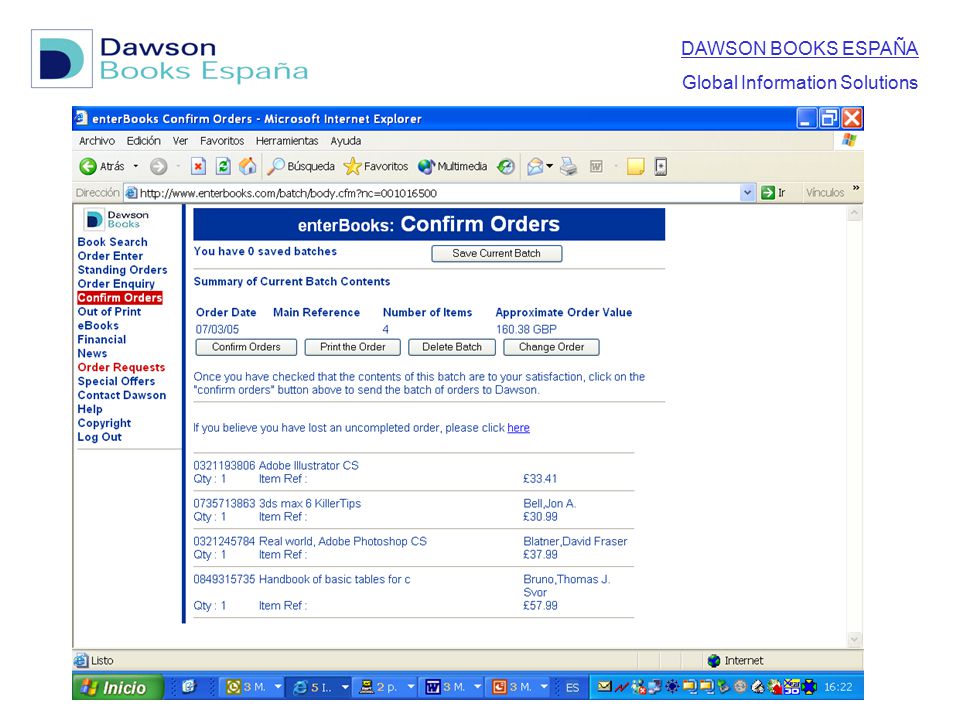
Task: Open the Inicio start button
Action: pyautogui.click(x=118, y=688)
